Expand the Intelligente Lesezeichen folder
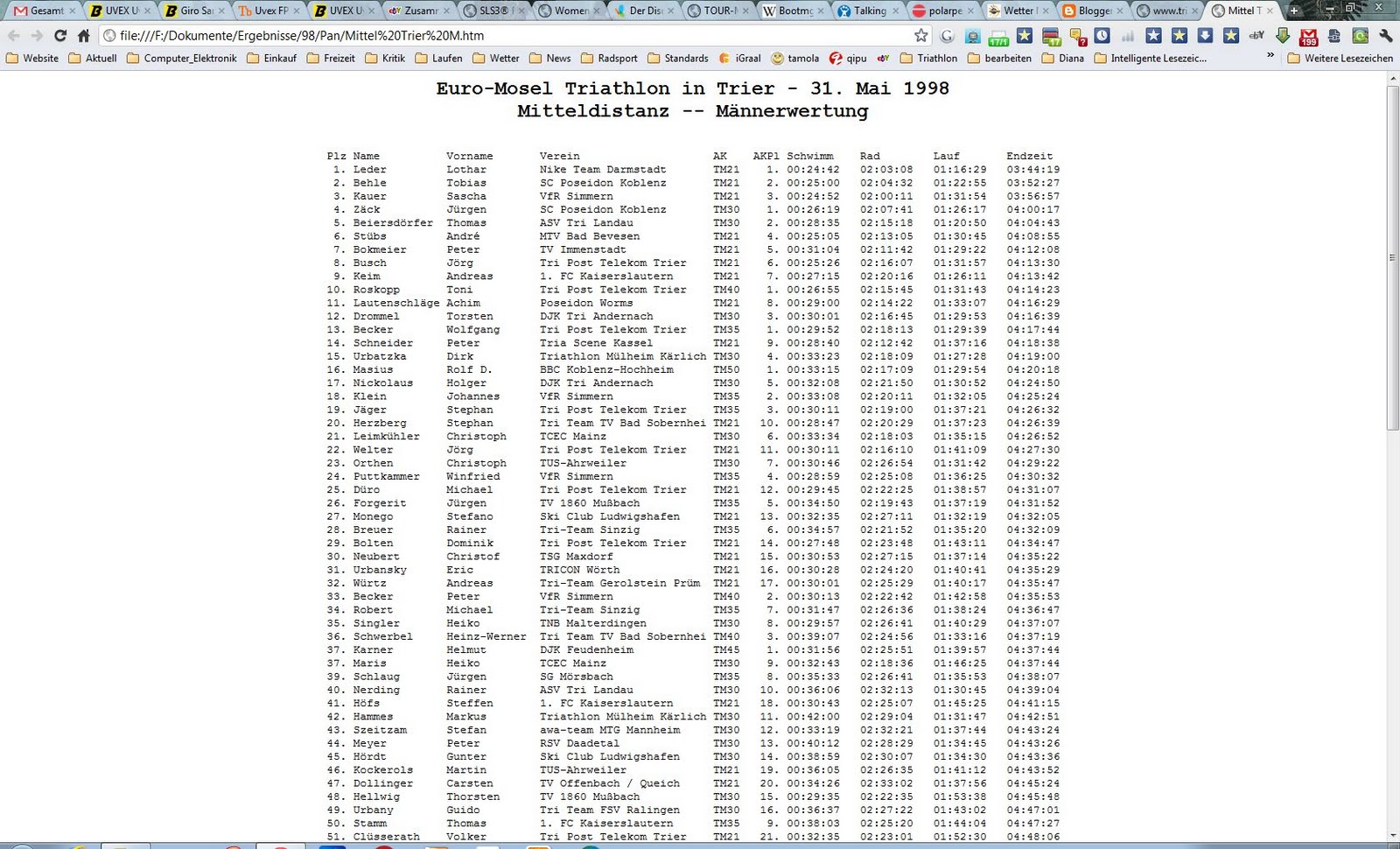Screen dimensions: 1400x849 pyautogui.click(x=1151, y=59)
